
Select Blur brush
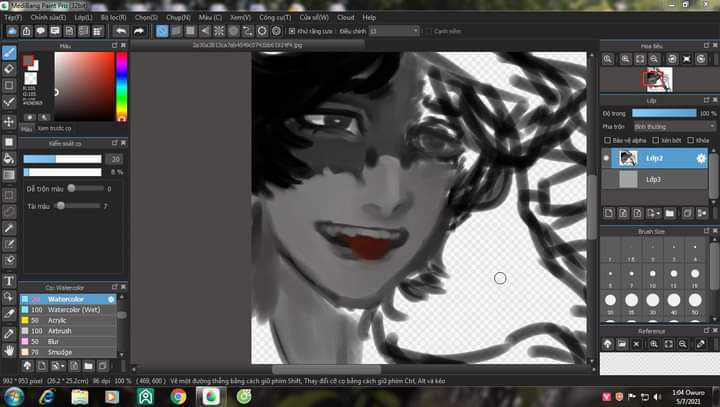(x=68, y=342)
